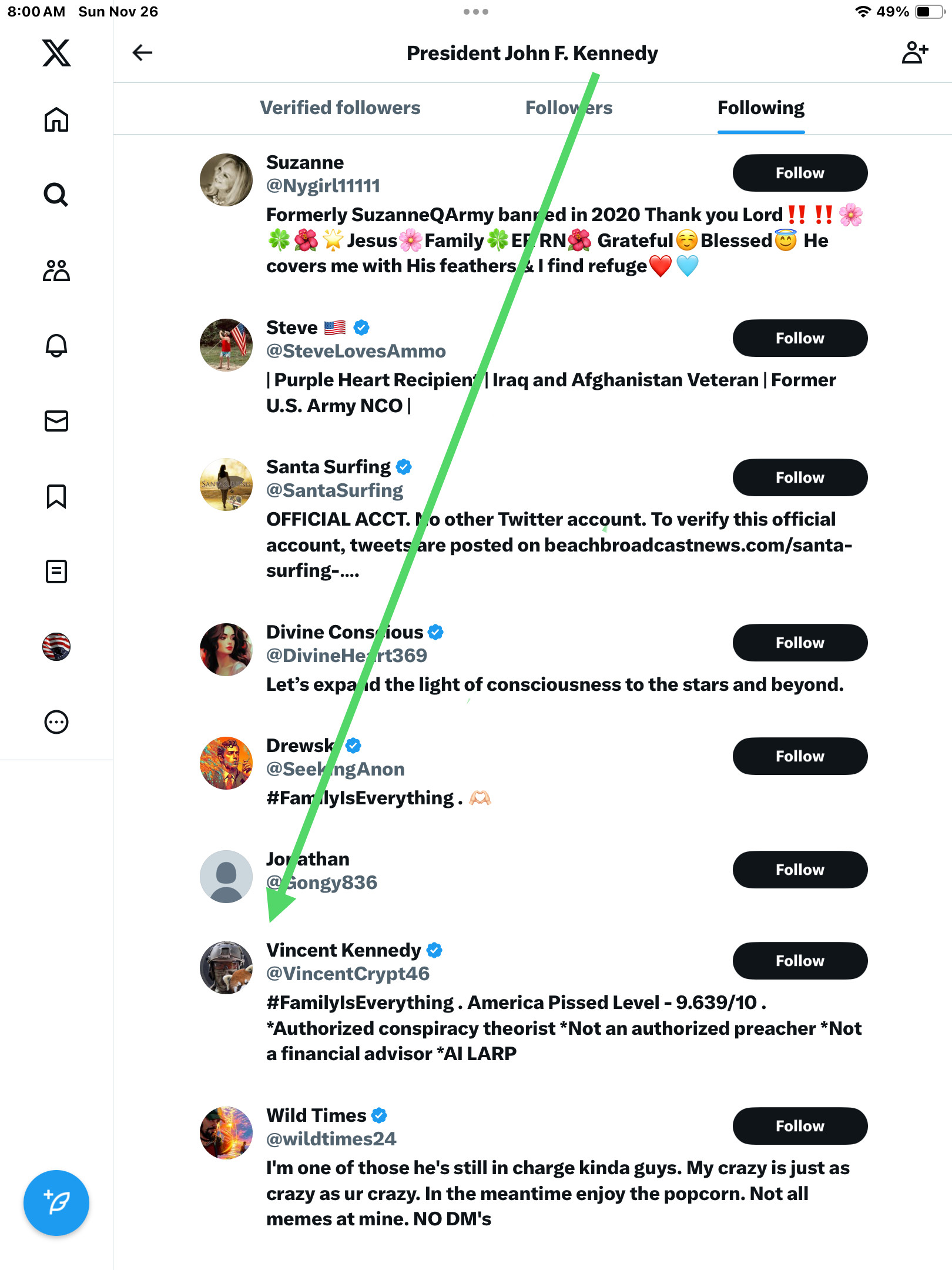Open the X home logo
Image resolution: width=952 pixels, height=1270 pixels.
coord(56,53)
